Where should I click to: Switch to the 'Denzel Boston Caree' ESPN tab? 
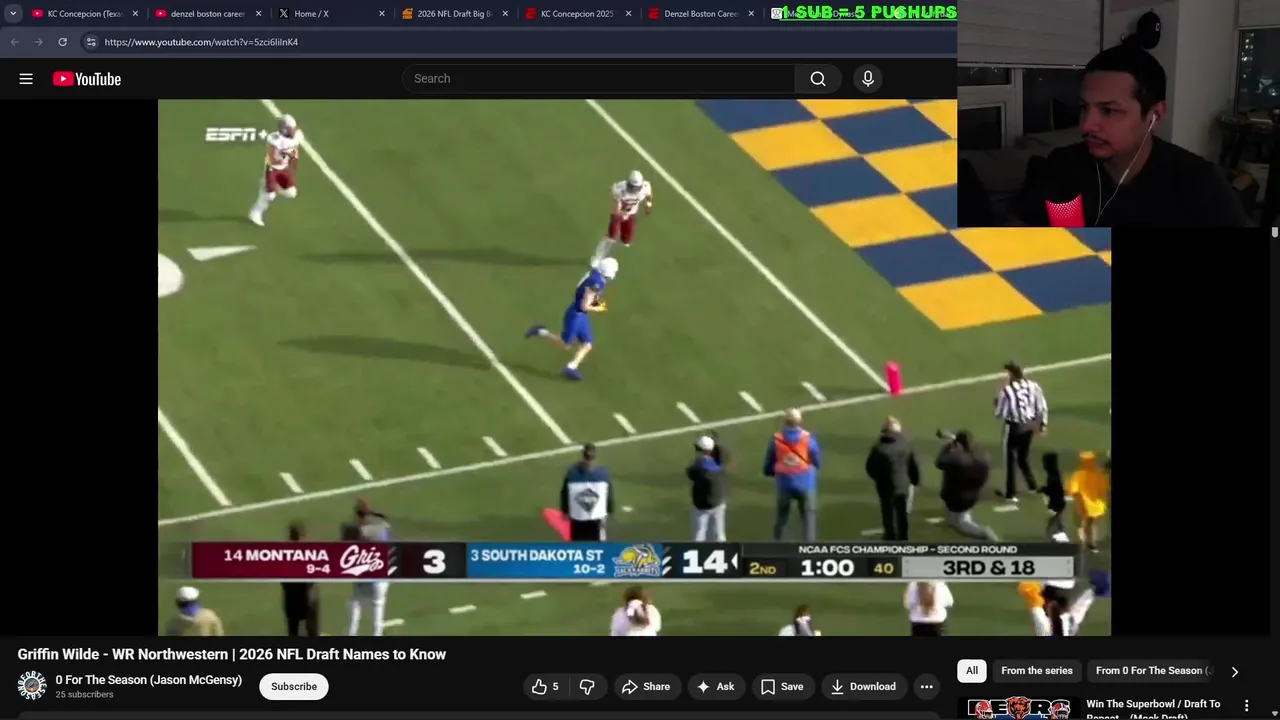pos(701,14)
